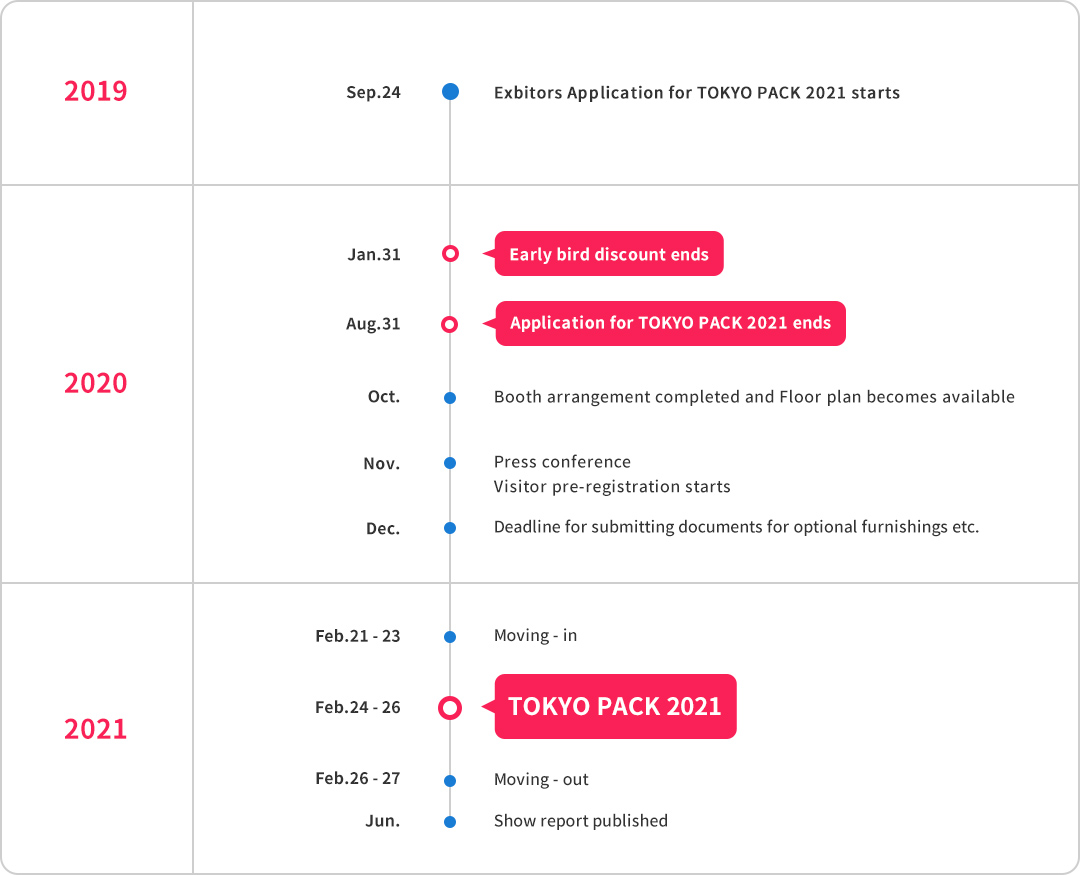
Task: Click the Nov. timeline dot
Action: point(450,463)
